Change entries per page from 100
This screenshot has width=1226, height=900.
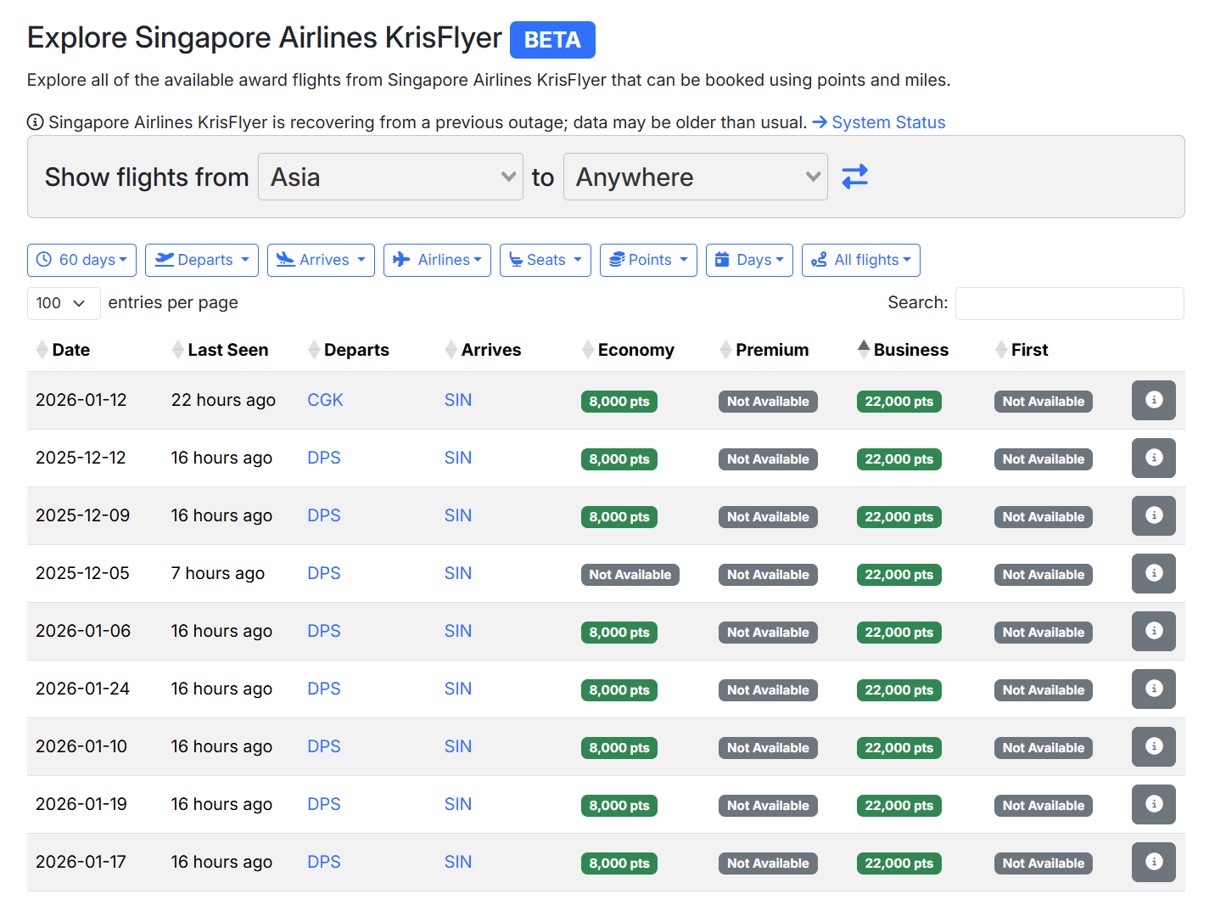tap(63, 303)
